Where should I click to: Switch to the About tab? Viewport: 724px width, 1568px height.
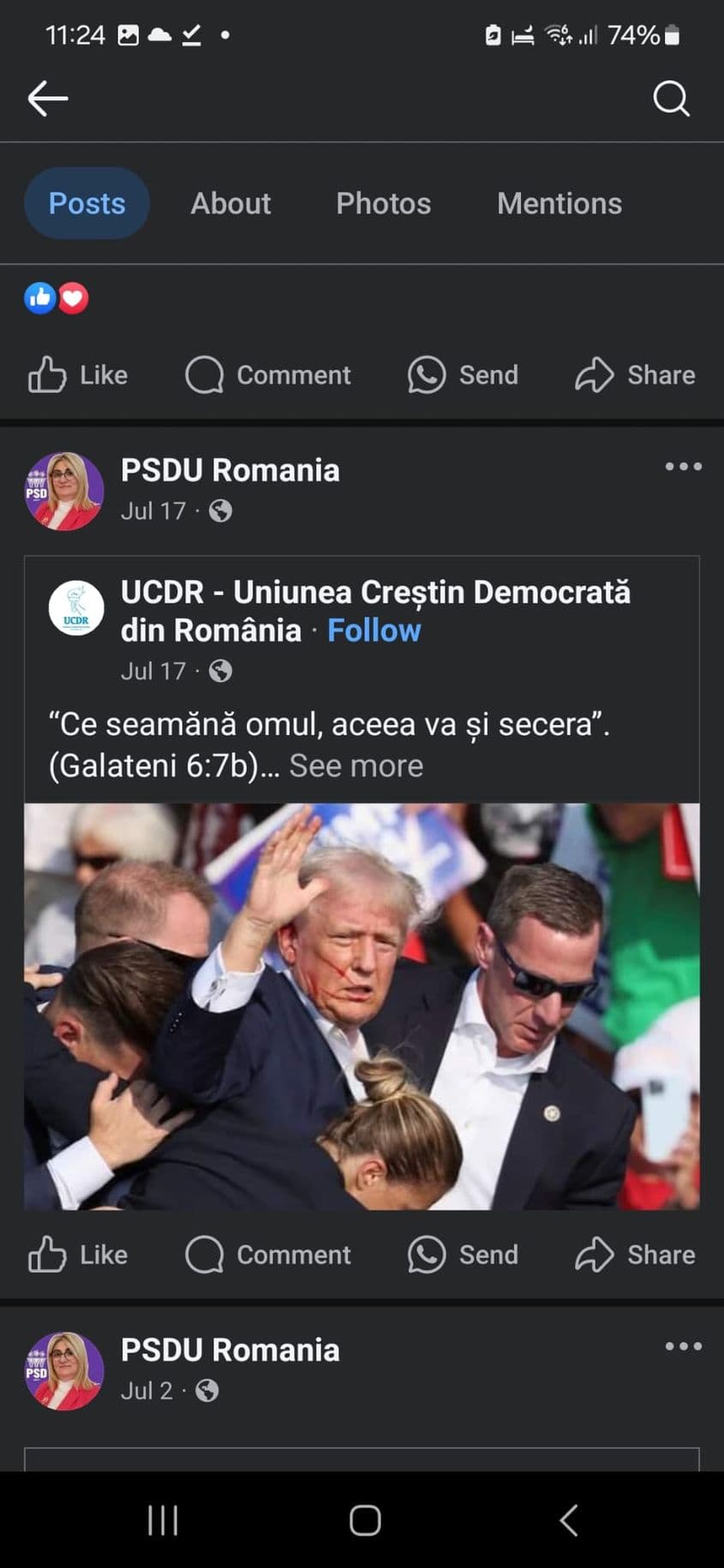[230, 204]
